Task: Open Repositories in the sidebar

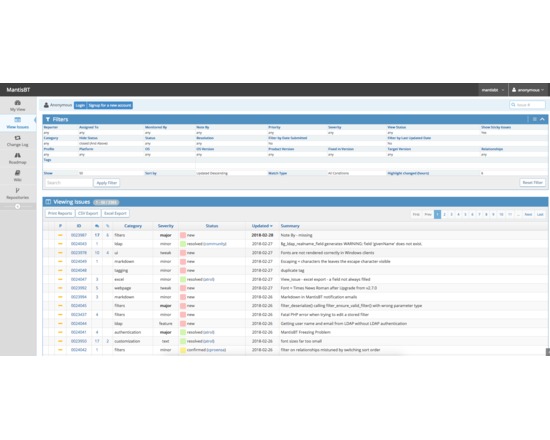Action: (x=18, y=194)
